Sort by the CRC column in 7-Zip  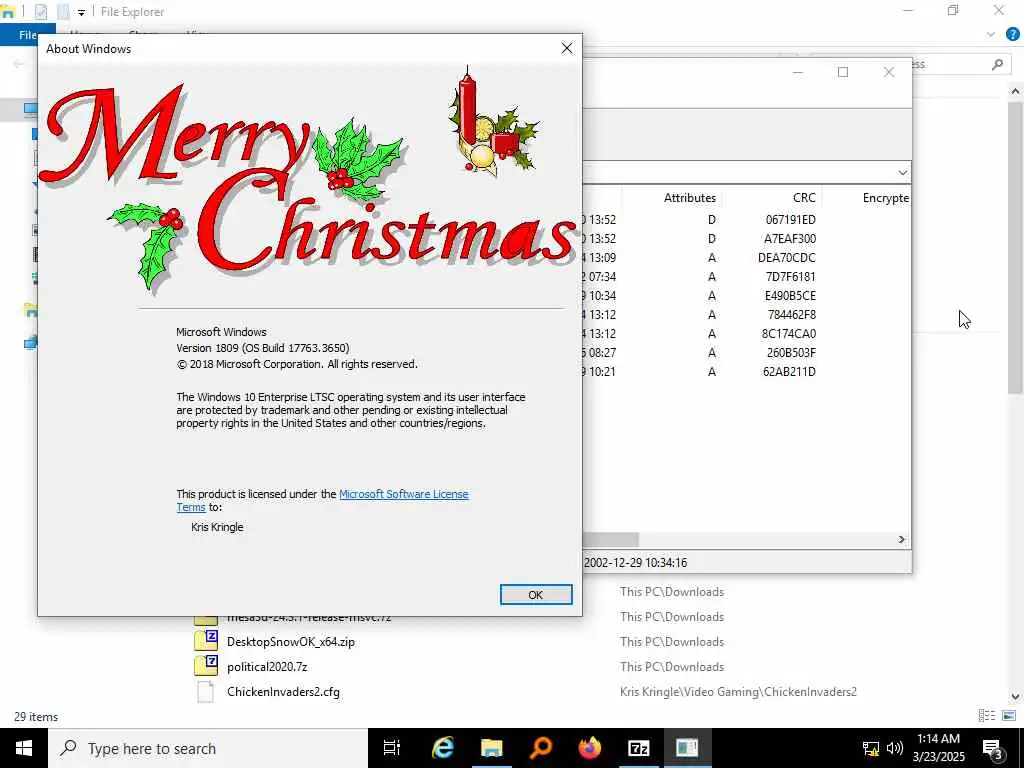804,197
